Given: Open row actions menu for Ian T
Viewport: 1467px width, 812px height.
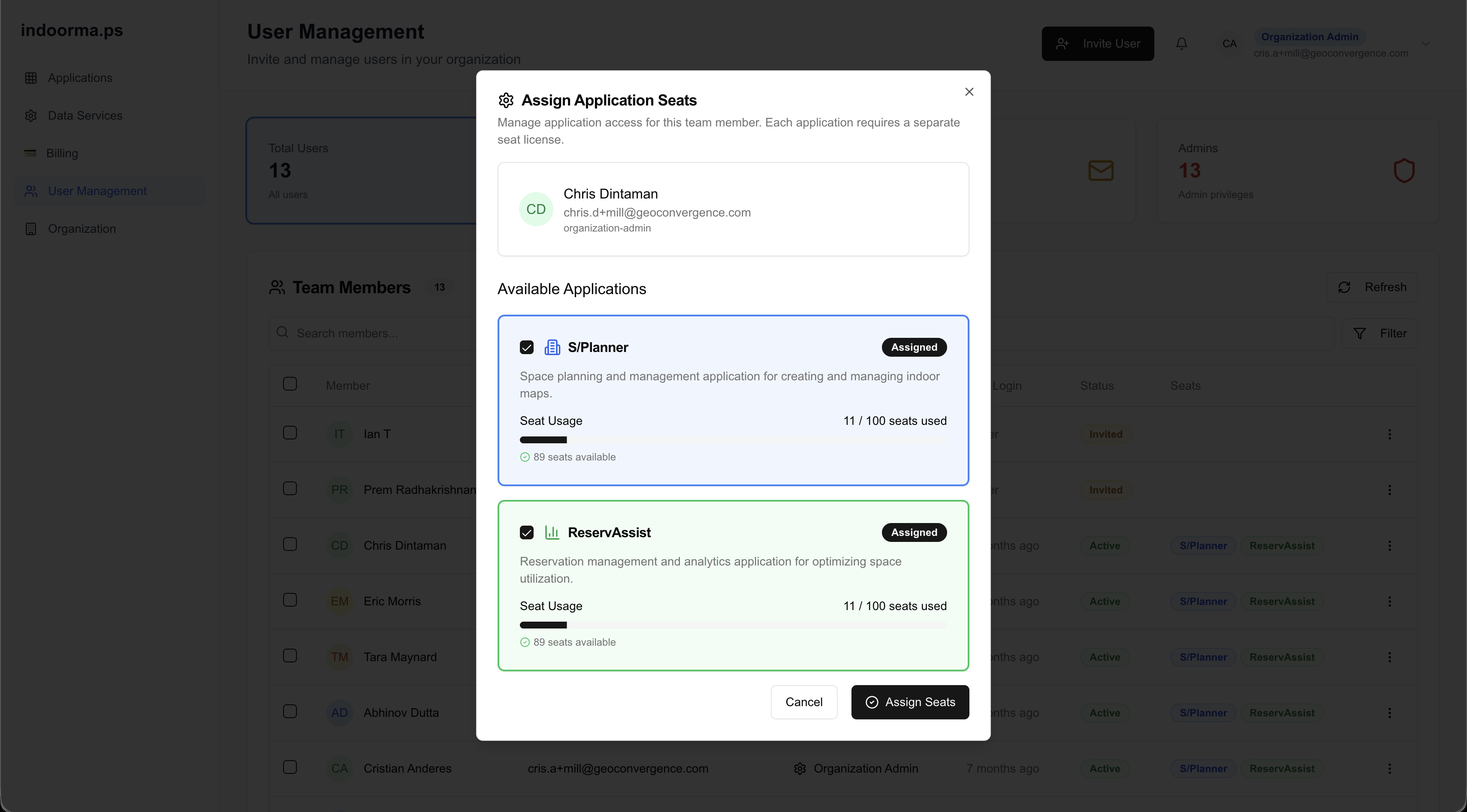Looking at the screenshot, I should click(1389, 434).
